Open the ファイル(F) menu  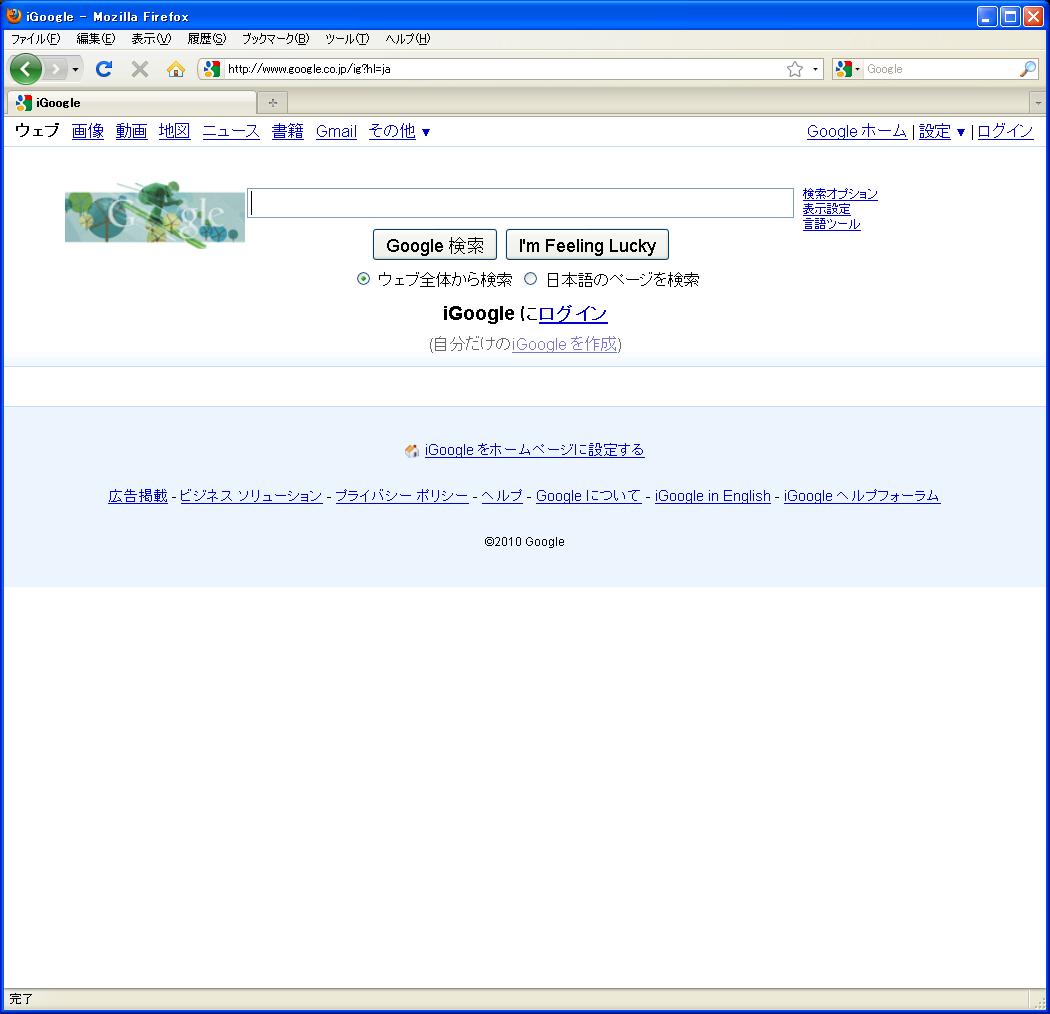click(x=35, y=39)
